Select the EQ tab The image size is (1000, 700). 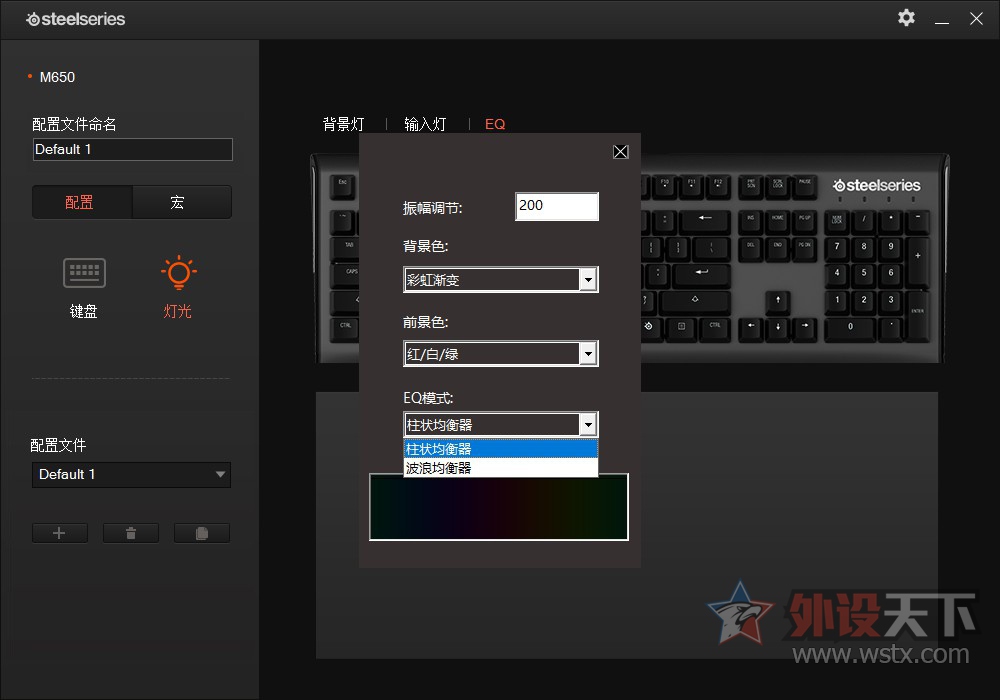tap(494, 124)
